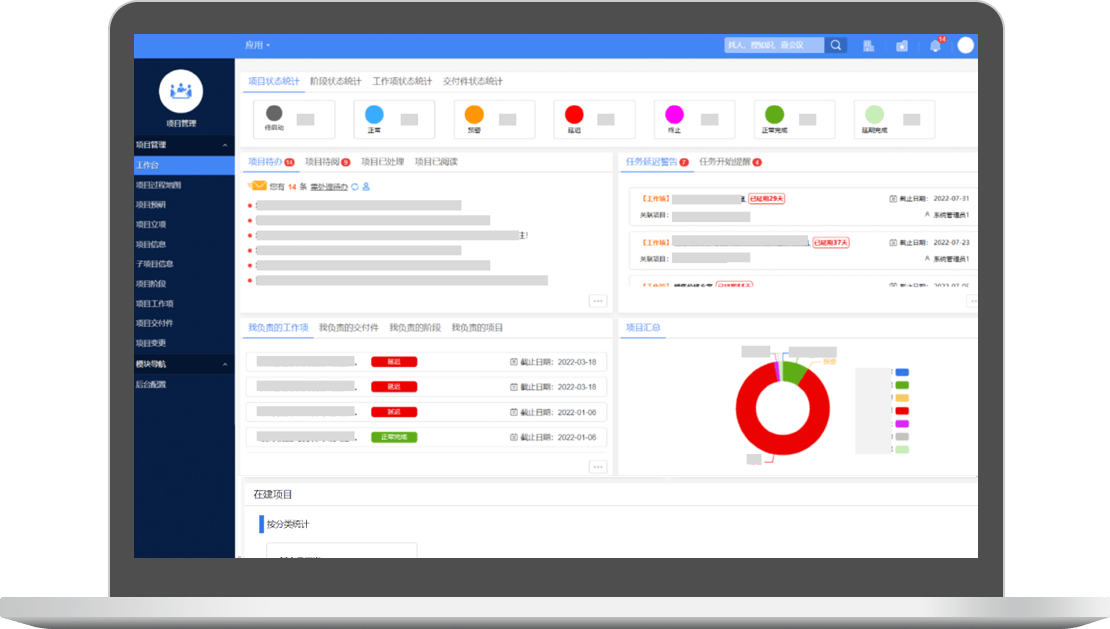
Task: Switch to 阶段状态统计 tab
Action: [x=335, y=81]
